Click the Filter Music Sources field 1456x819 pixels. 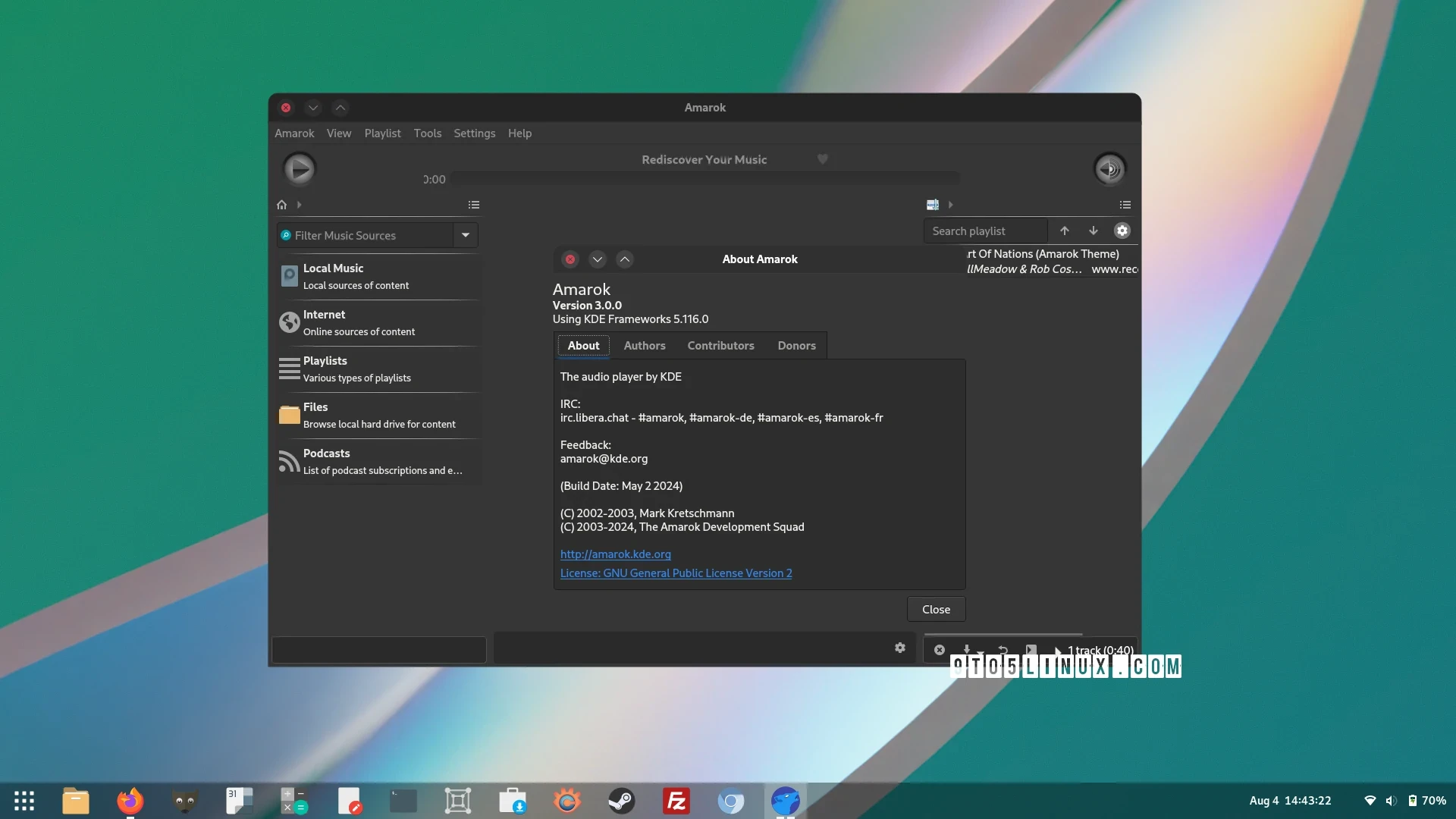coord(365,235)
